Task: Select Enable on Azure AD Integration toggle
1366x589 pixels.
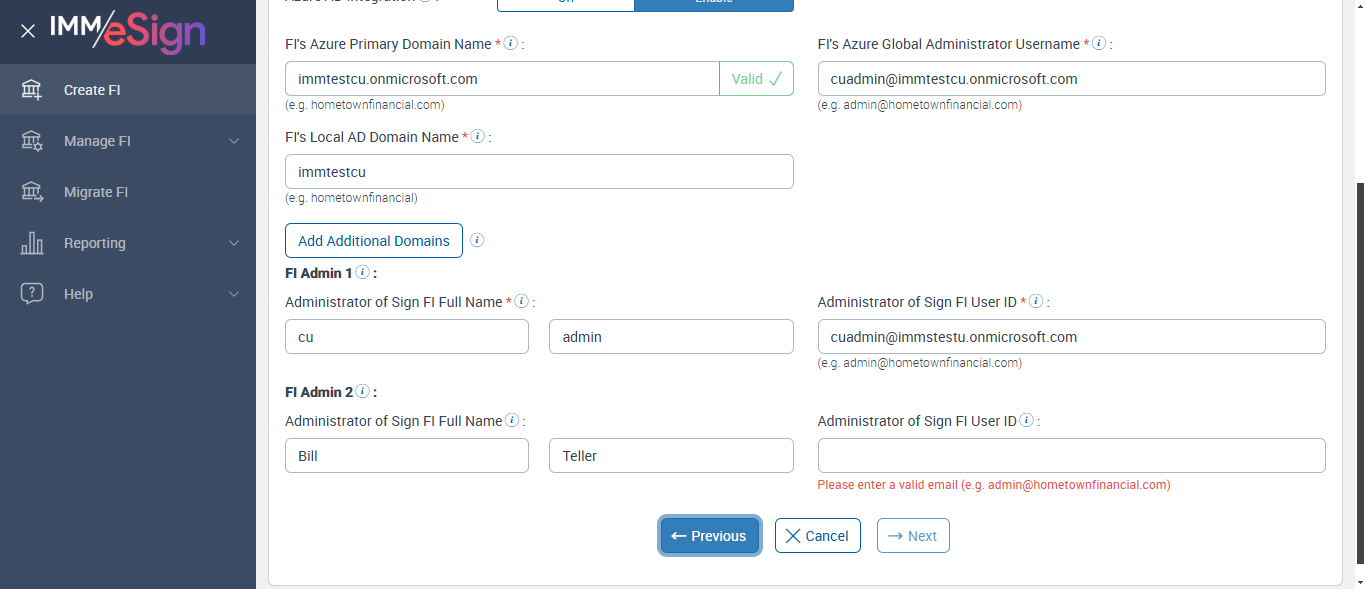Action: coord(713,3)
